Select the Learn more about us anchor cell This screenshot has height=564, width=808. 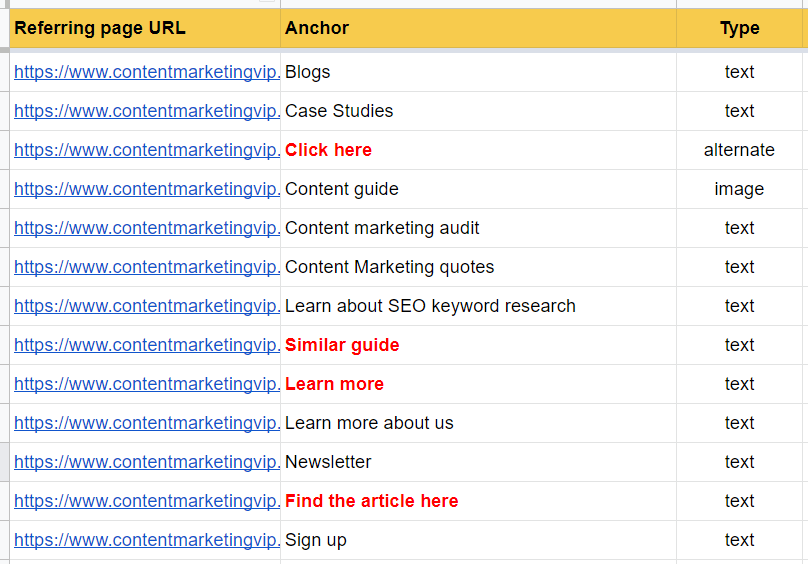coord(478,423)
